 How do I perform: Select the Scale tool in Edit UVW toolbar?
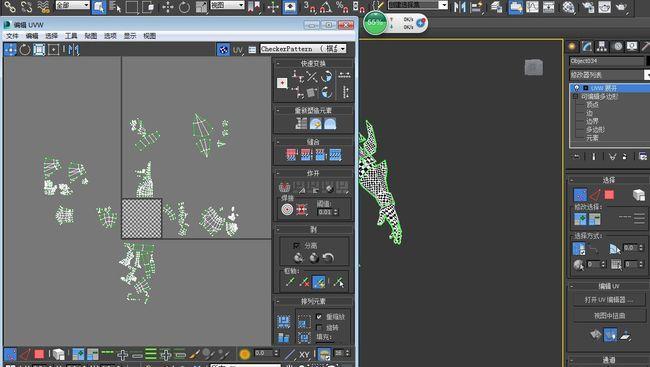click(x=39, y=50)
